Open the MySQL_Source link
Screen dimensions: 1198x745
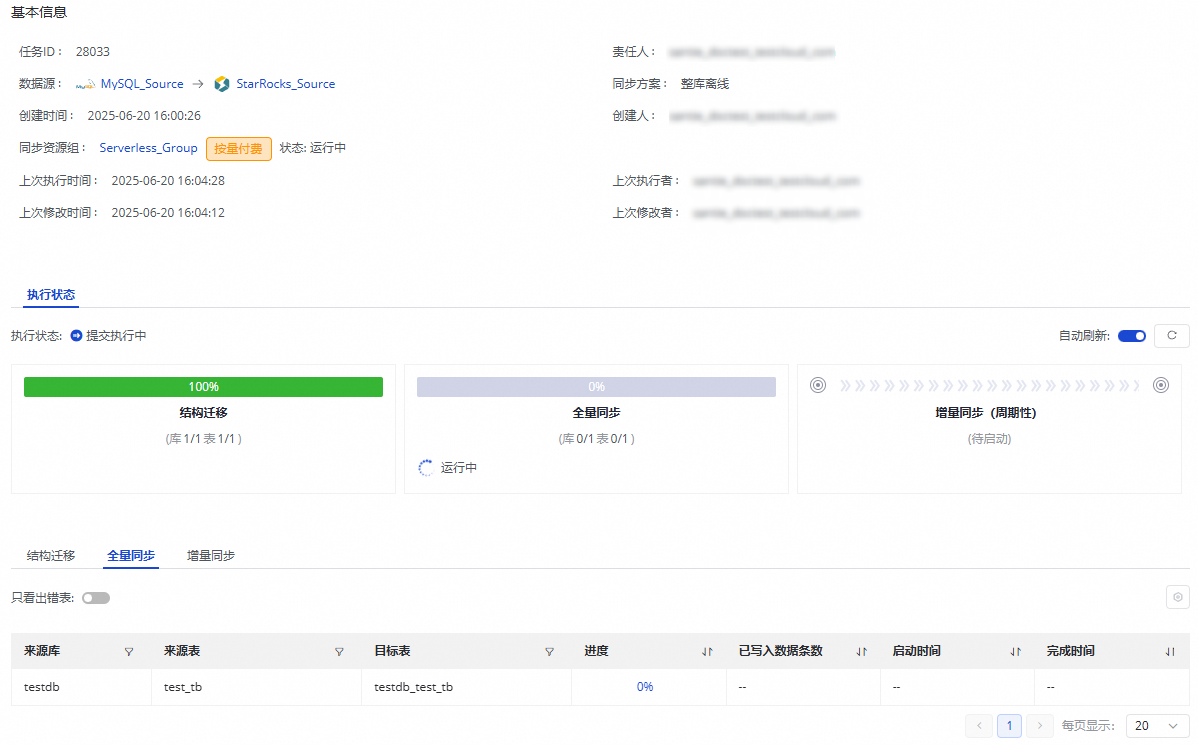pyautogui.click(x=142, y=84)
